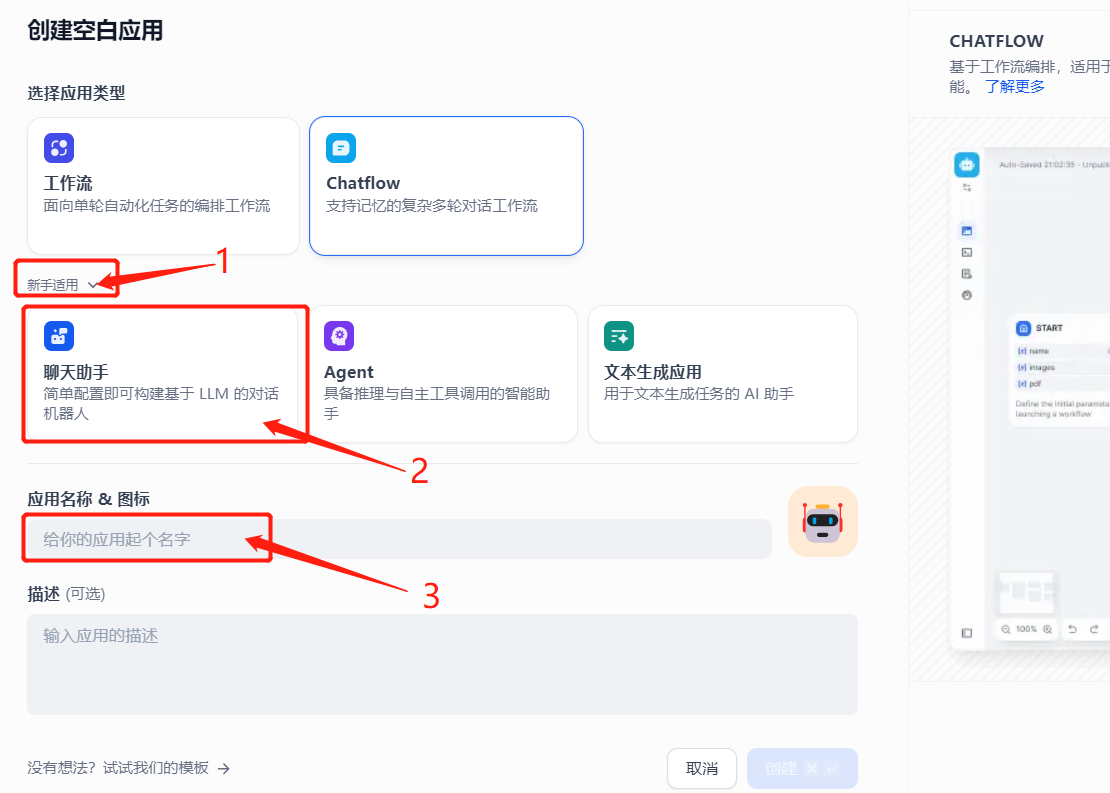Open the monitoring gauge icon in preview sidebar

point(967,295)
